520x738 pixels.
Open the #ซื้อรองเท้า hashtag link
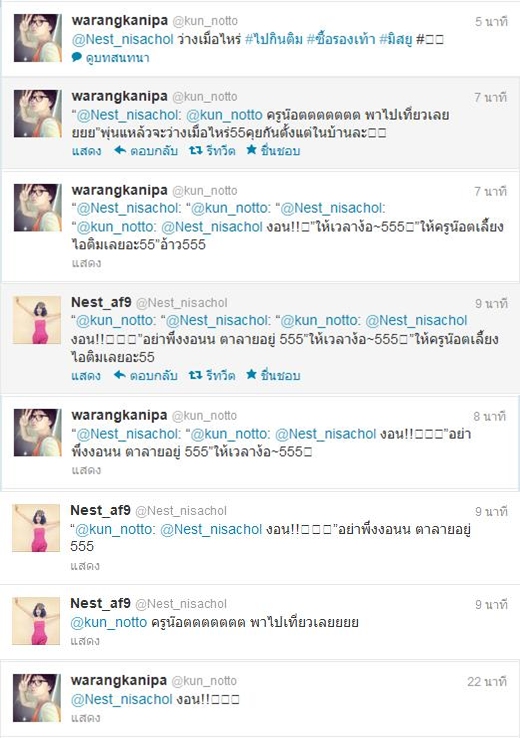click(341, 39)
